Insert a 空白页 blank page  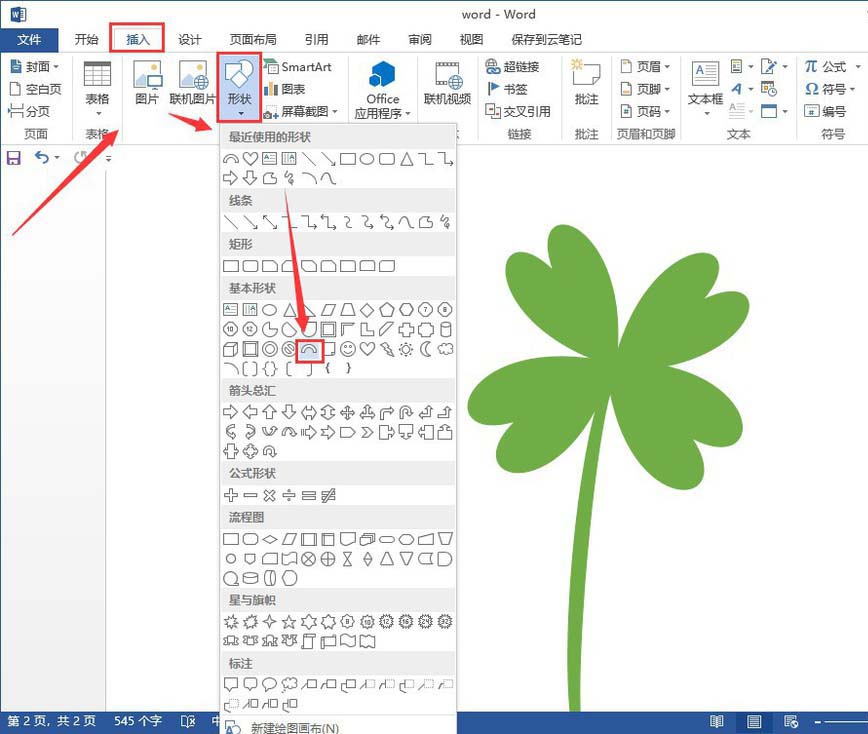(x=36, y=89)
